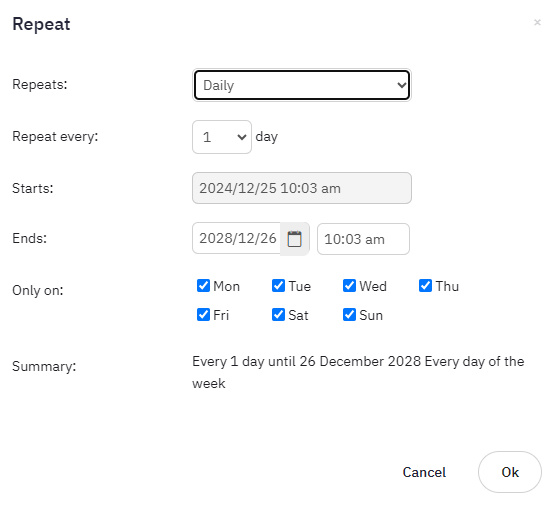
Task: Toggle the Tue checkbox
Action: [278, 286]
